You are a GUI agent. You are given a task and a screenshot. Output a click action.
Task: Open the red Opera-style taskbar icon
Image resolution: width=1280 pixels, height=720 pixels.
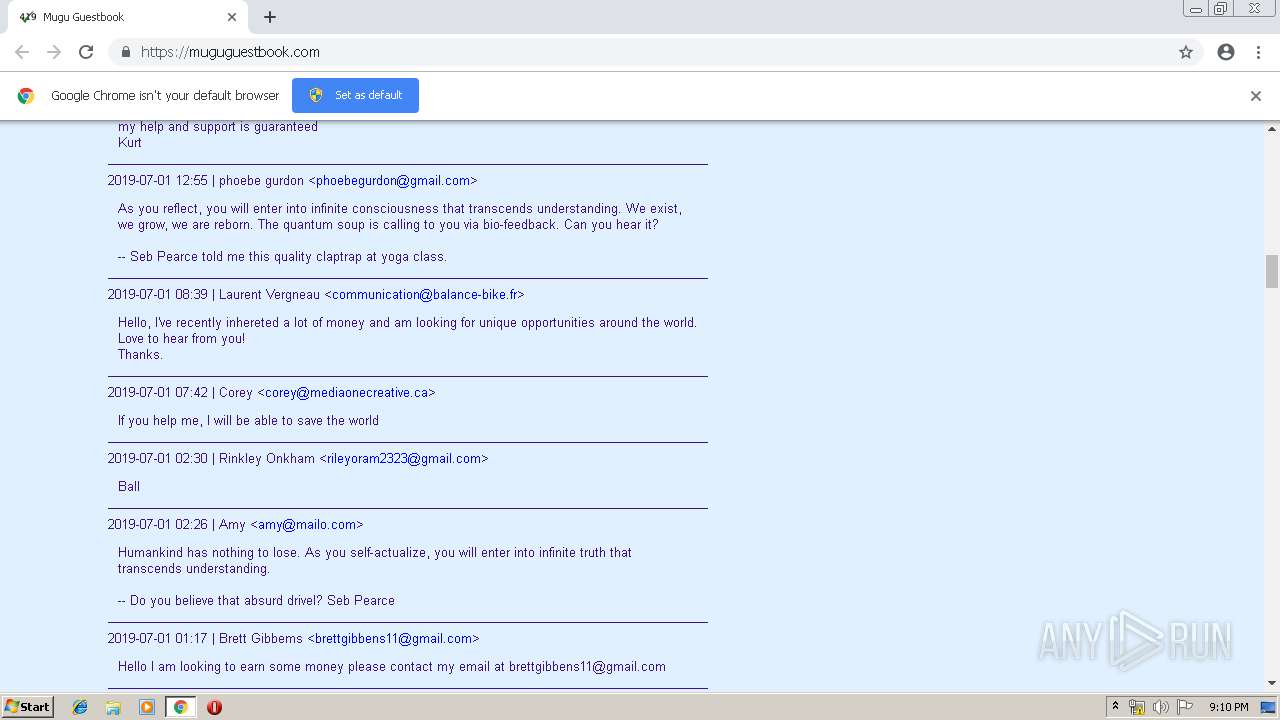coord(214,707)
